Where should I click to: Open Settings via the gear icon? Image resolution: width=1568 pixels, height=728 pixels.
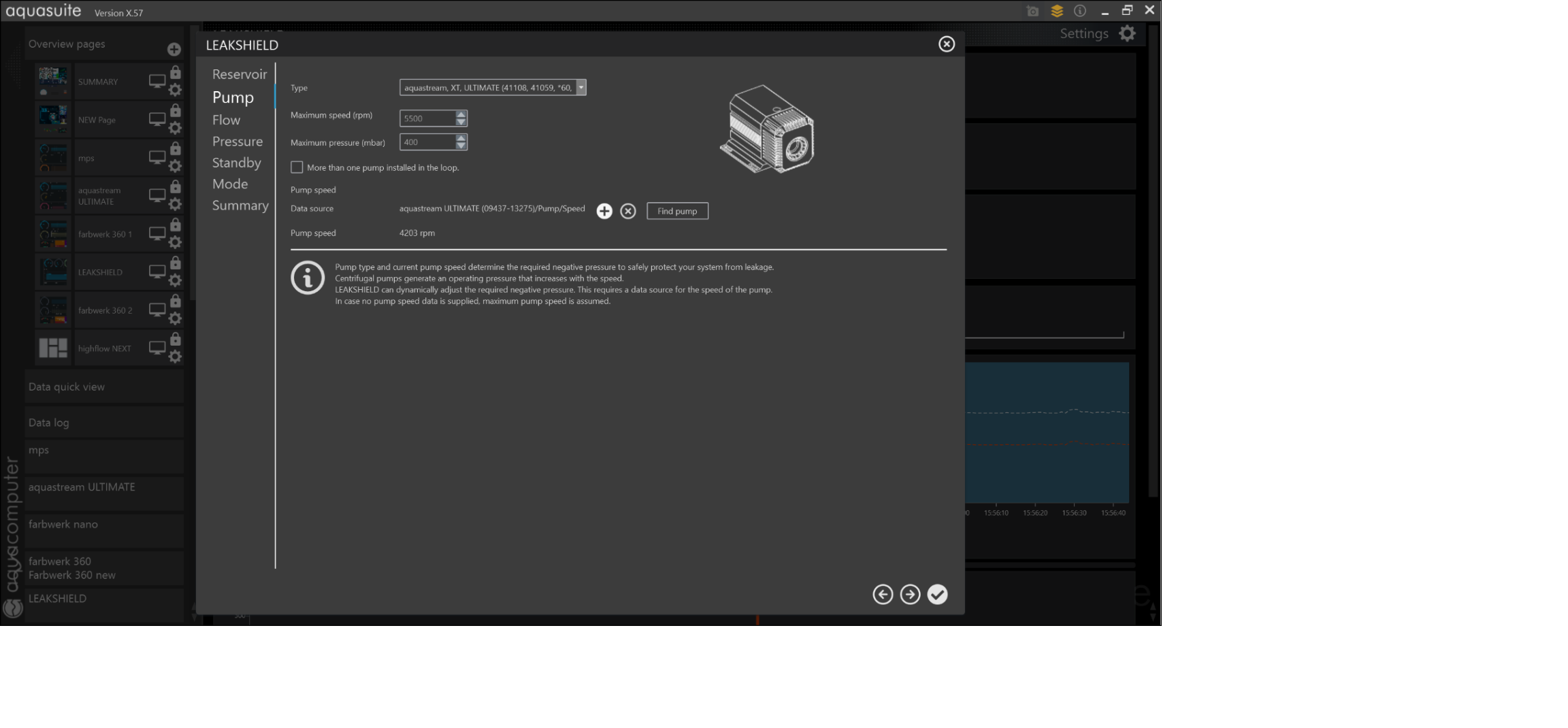pyautogui.click(x=1127, y=33)
